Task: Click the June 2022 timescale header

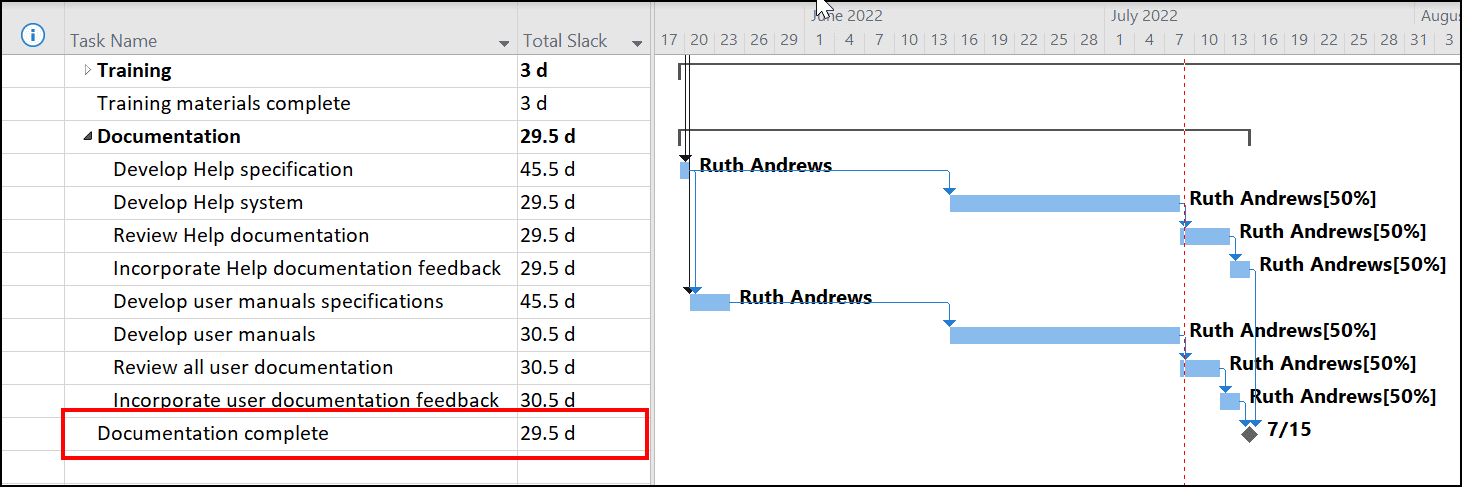Action: click(x=848, y=15)
